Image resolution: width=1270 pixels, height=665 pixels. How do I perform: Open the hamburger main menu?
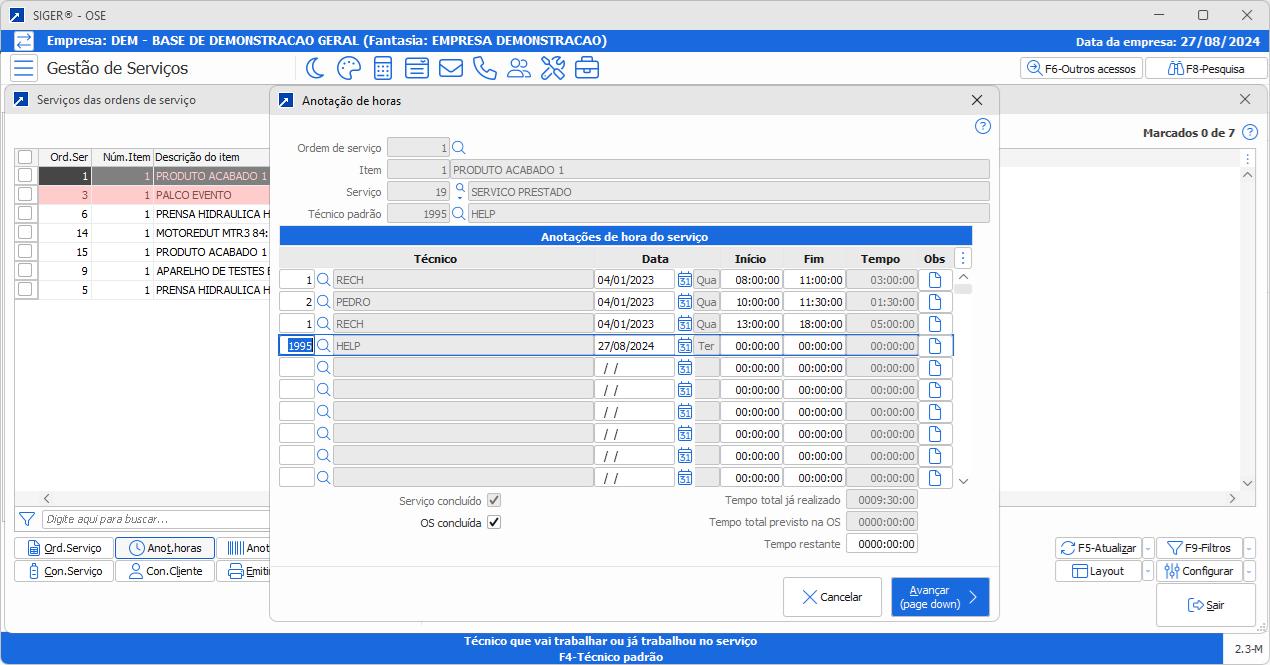tap(24, 68)
